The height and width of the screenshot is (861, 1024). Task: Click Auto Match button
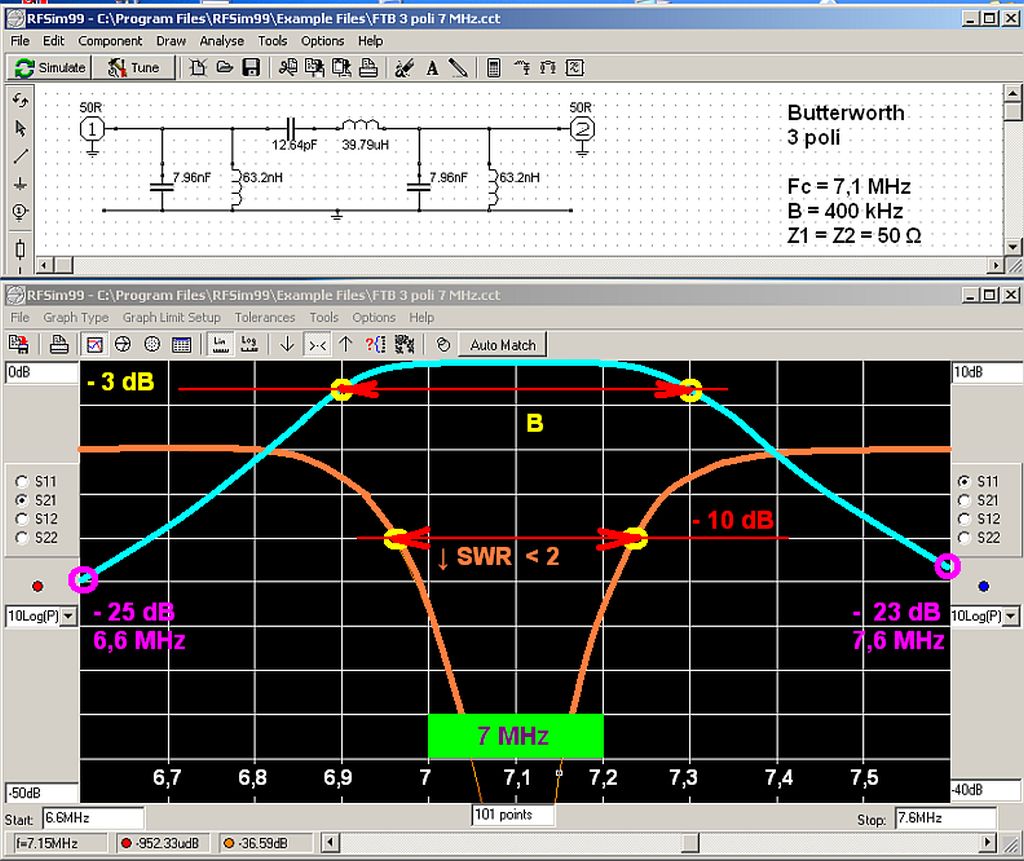coord(502,344)
